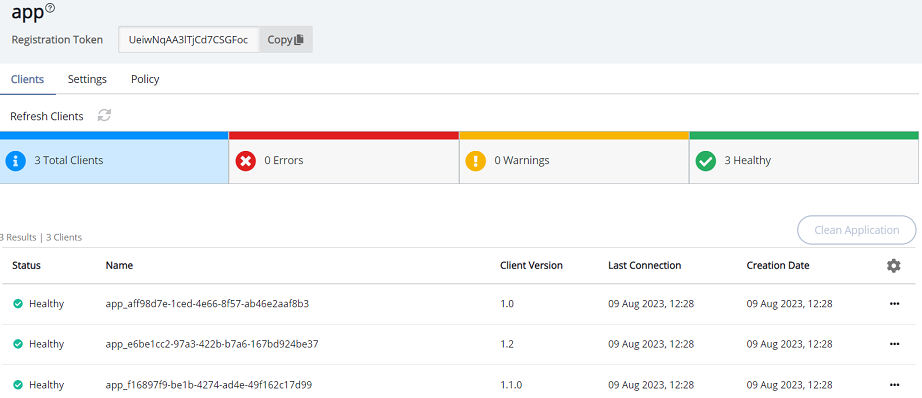Click the refresh clients circular arrows icon
The height and width of the screenshot is (398, 922).
(x=105, y=115)
